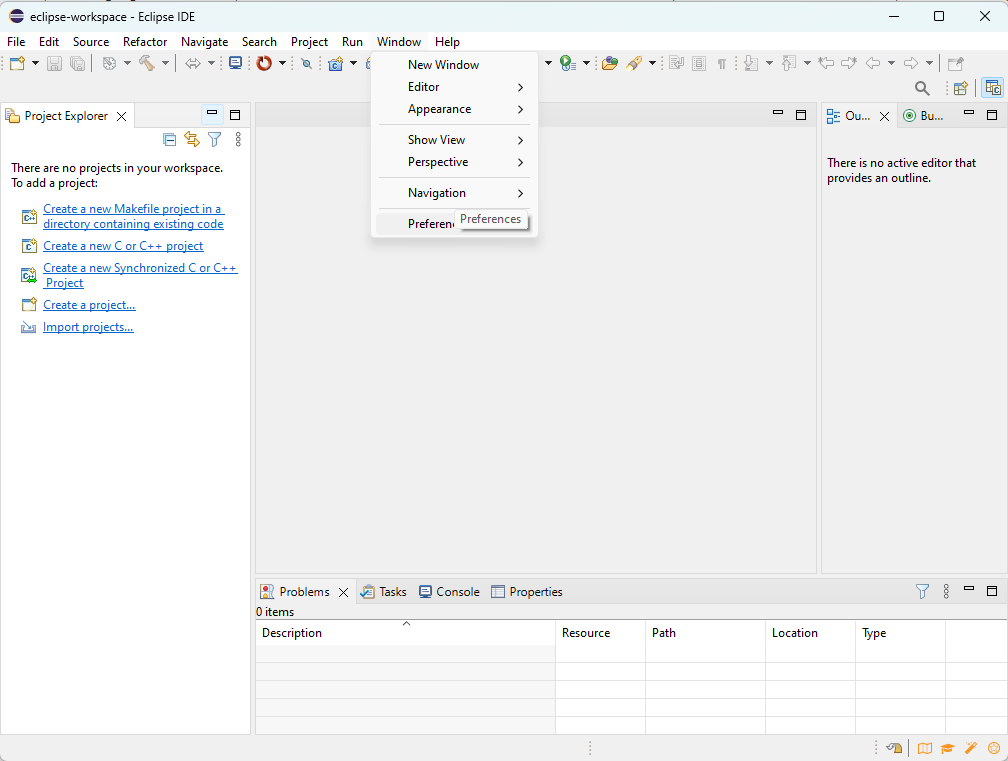The width and height of the screenshot is (1008, 761).
Task: Click the New C/C++ Project wizard icon
Action: [335, 63]
